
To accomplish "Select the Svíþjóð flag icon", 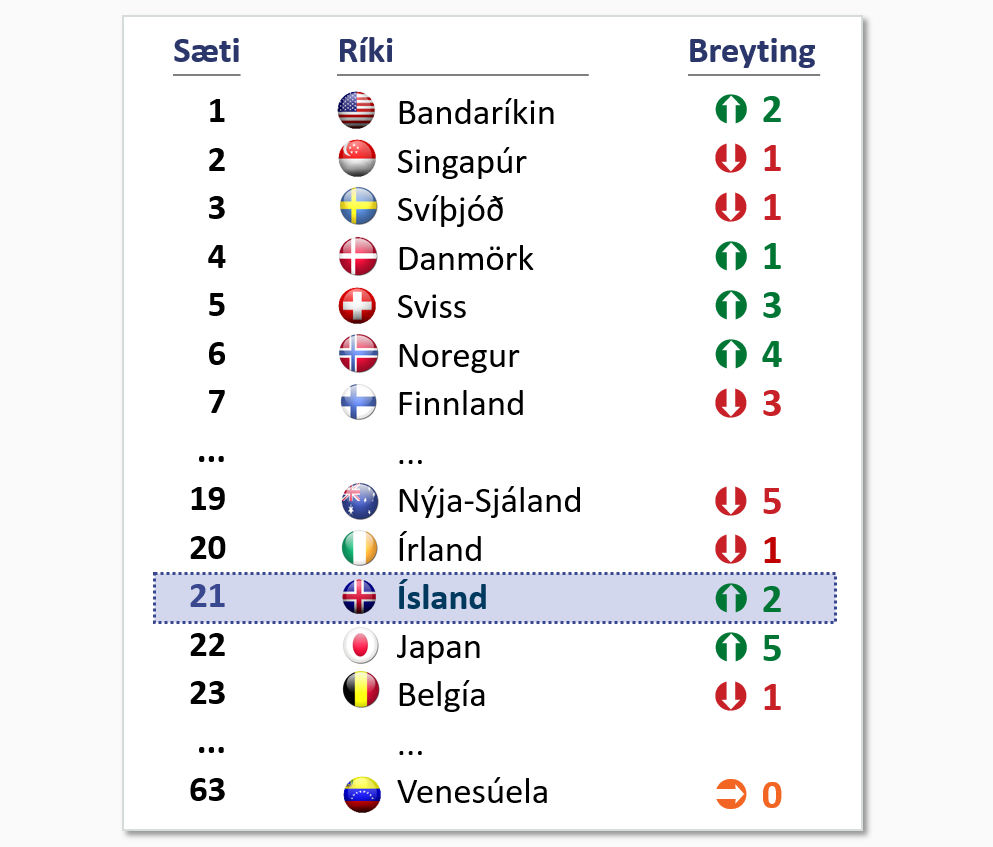I will click(358, 207).
